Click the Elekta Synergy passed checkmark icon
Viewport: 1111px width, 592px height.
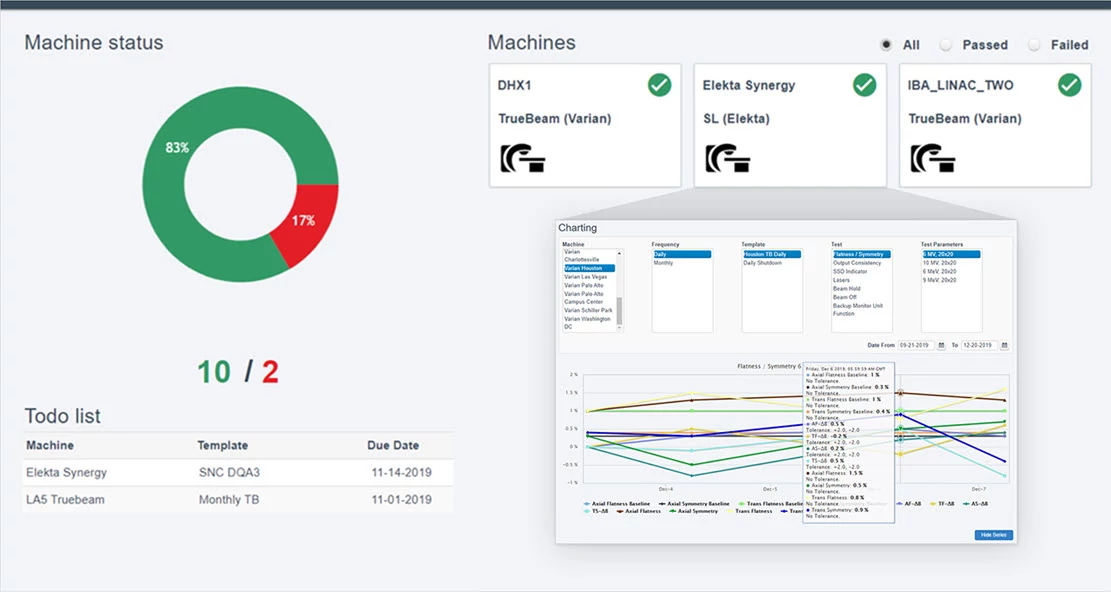[x=864, y=85]
